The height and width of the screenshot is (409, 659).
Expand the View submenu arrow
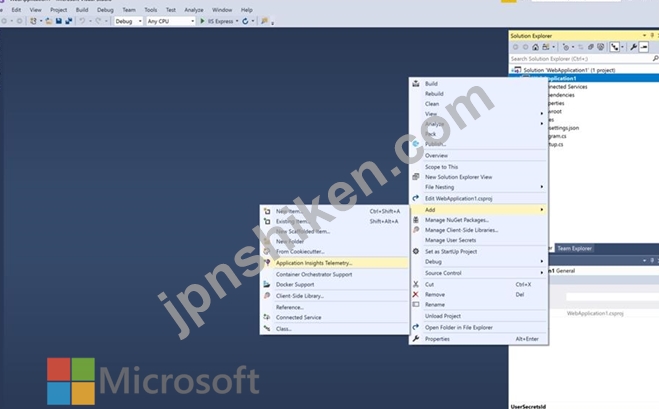click(x=541, y=113)
